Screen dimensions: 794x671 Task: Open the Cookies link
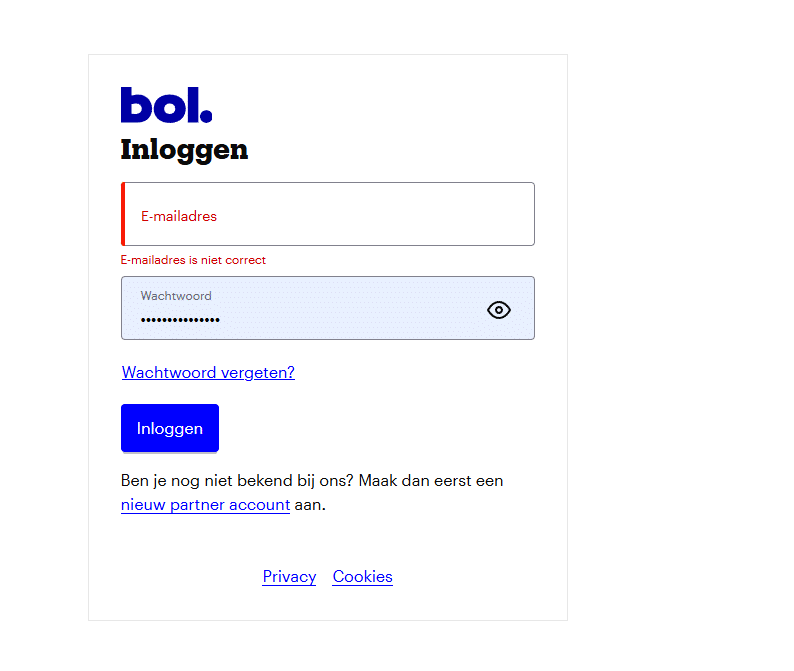(363, 576)
